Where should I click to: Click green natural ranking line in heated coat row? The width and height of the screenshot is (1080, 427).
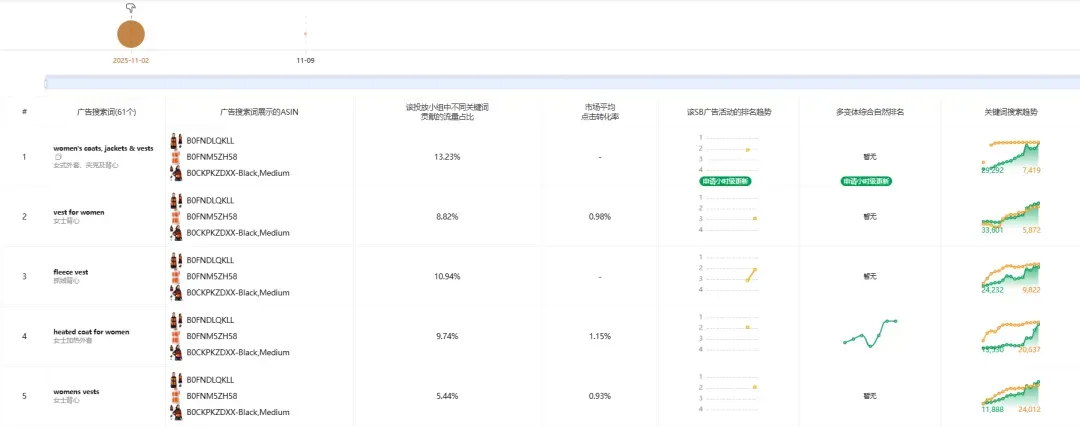pos(870,332)
